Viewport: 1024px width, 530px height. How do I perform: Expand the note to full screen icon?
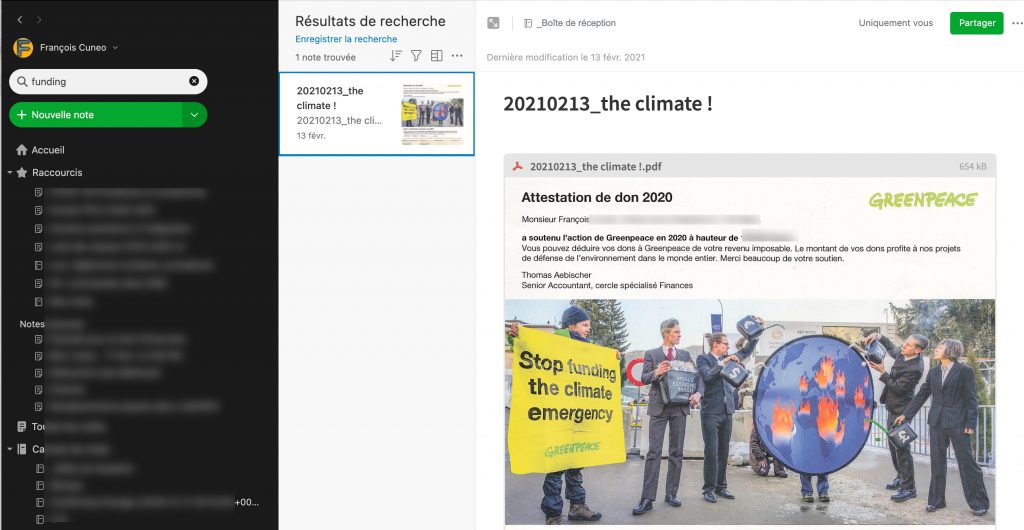click(493, 23)
